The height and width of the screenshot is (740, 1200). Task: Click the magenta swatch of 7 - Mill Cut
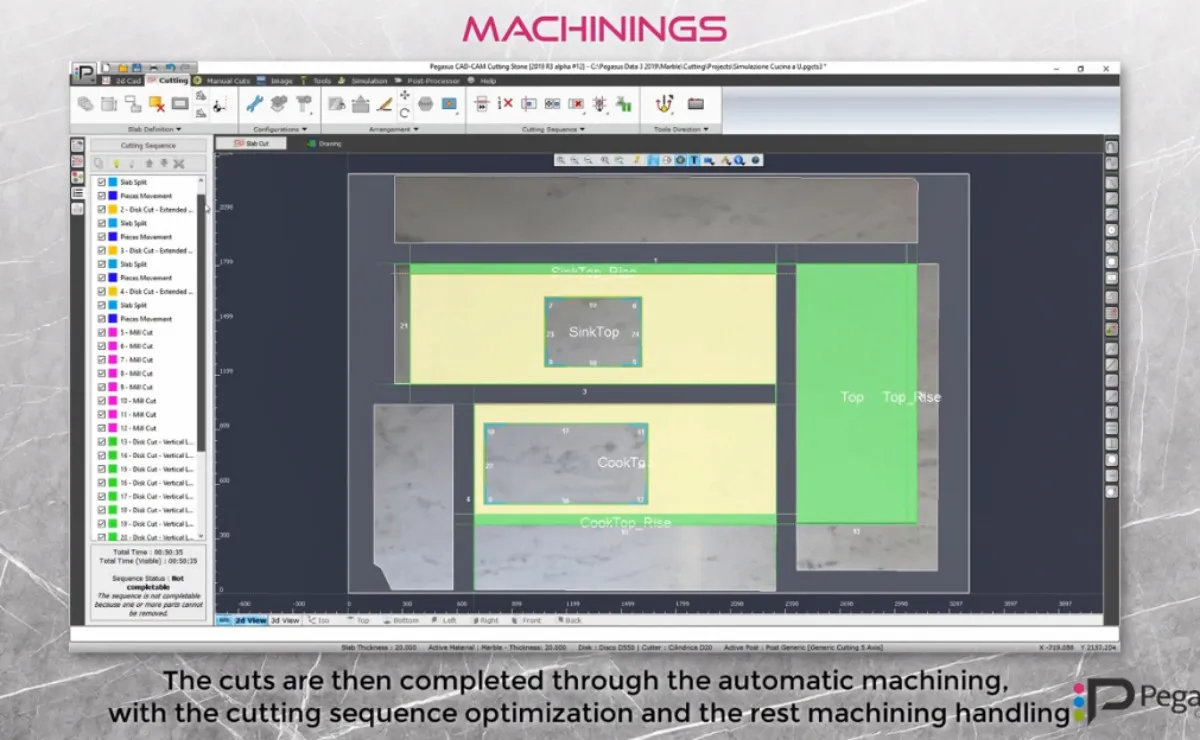point(112,359)
